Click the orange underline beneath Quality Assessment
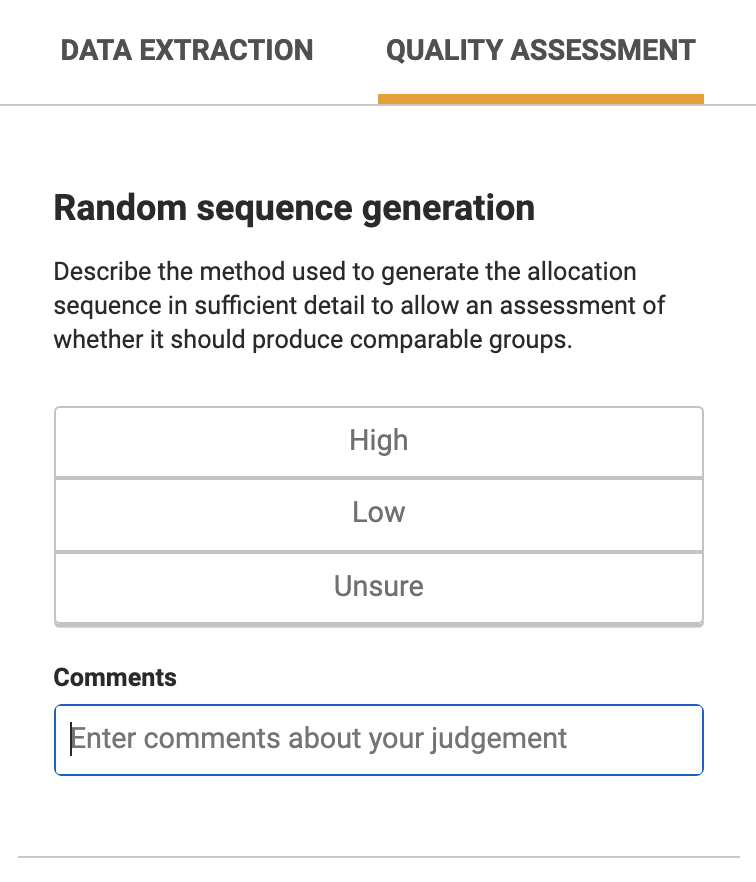Screen dimensions: 756x882 (x=540, y=99)
